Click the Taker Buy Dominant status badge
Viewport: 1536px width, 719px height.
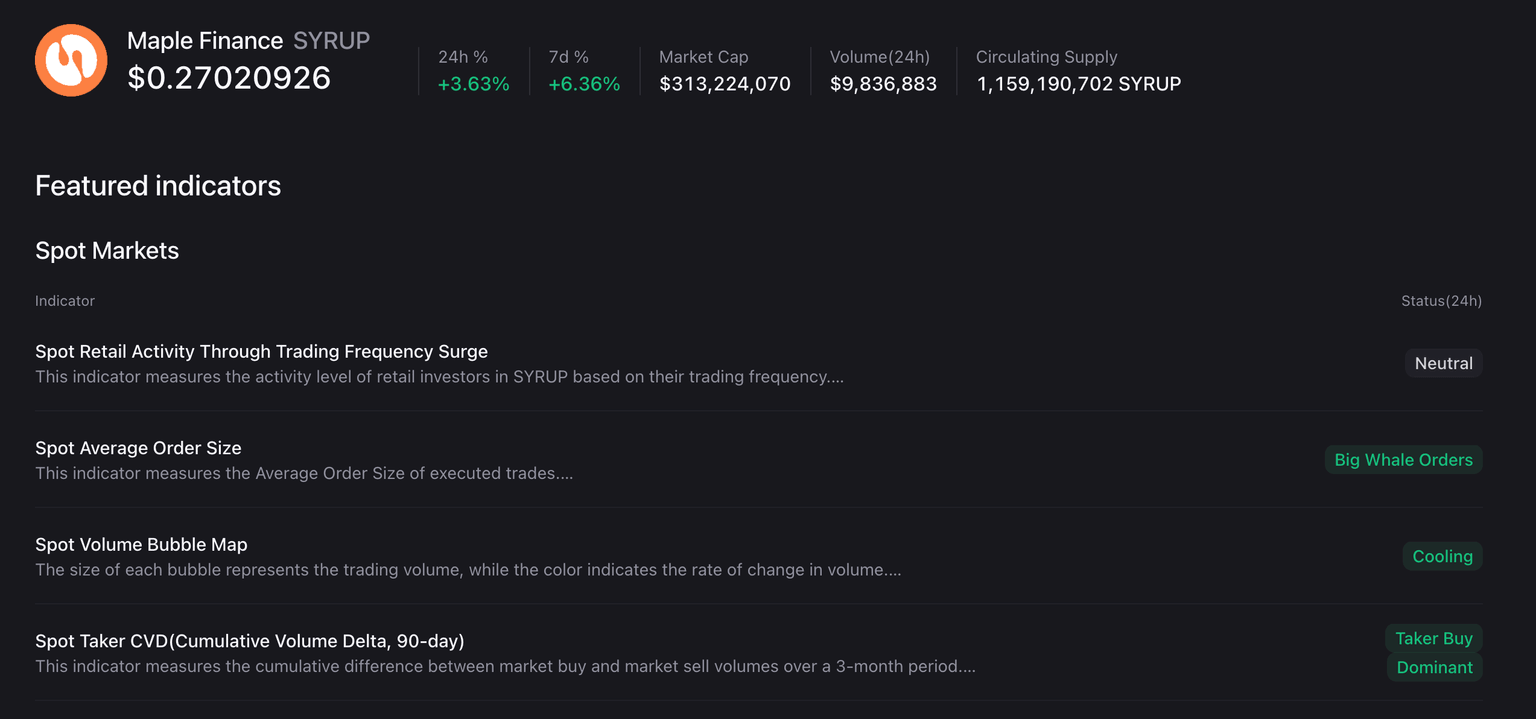[1434, 653]
